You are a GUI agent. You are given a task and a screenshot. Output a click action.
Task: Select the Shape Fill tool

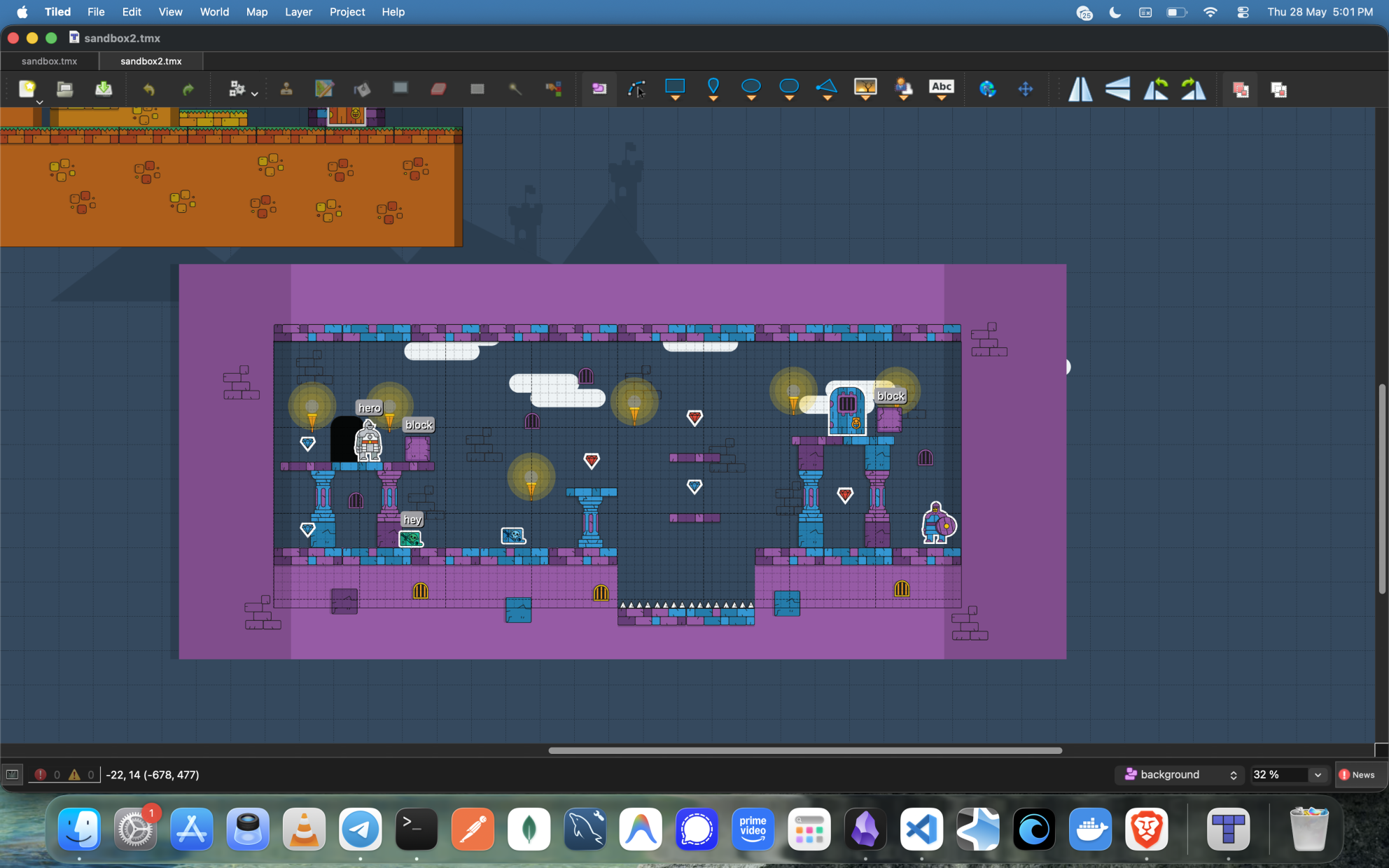tap(400, 89)
